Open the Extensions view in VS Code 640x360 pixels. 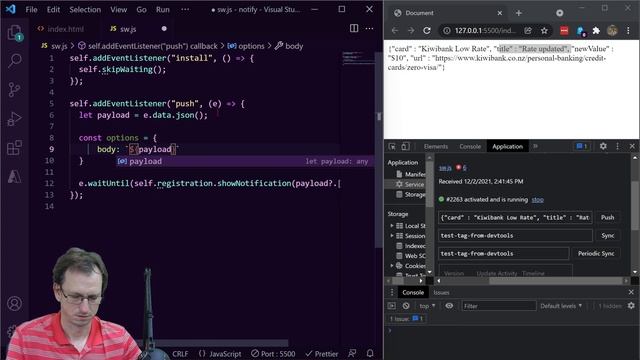pos(15,147)
